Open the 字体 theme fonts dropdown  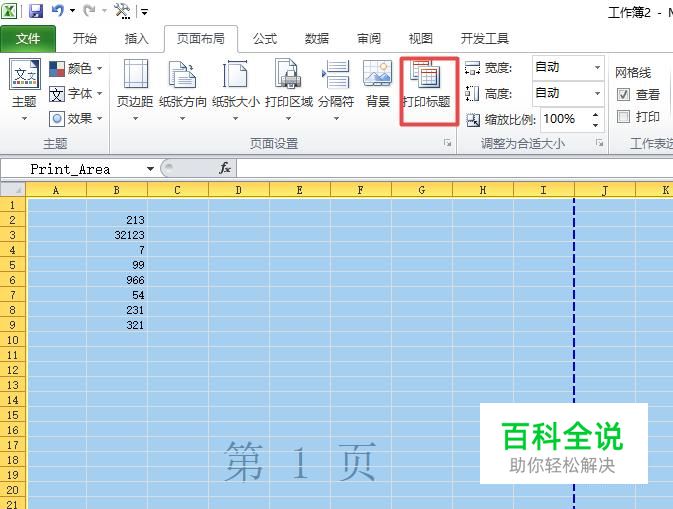tap(76, 93)
